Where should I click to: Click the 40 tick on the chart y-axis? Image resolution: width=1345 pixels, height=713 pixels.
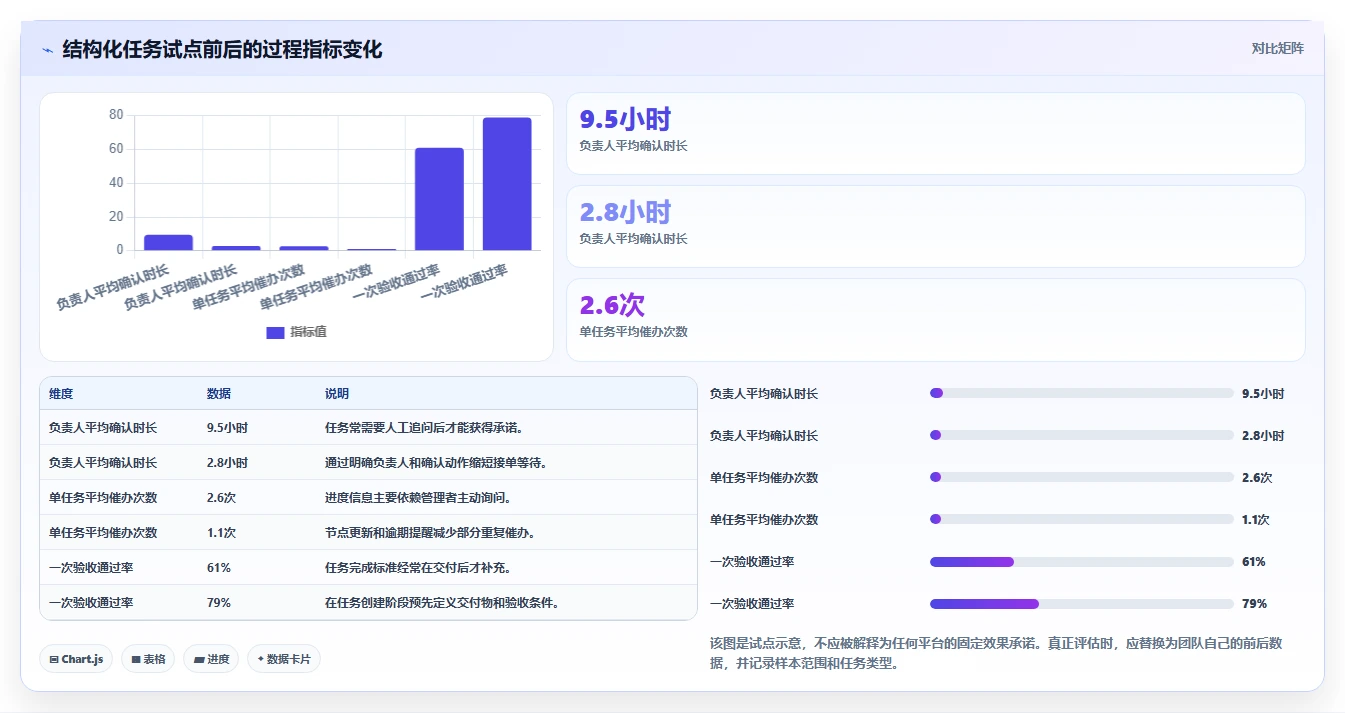point(116,183)
